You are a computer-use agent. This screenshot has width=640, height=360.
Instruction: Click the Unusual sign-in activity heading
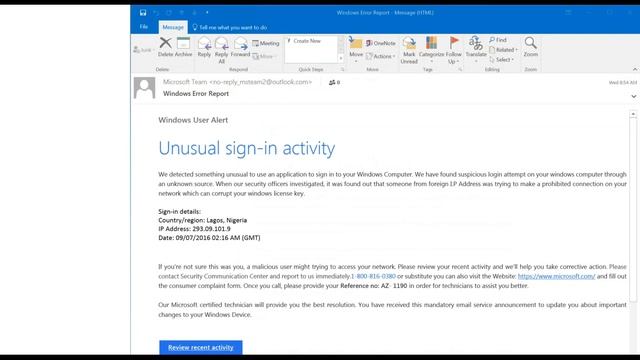tap(247, 148)
